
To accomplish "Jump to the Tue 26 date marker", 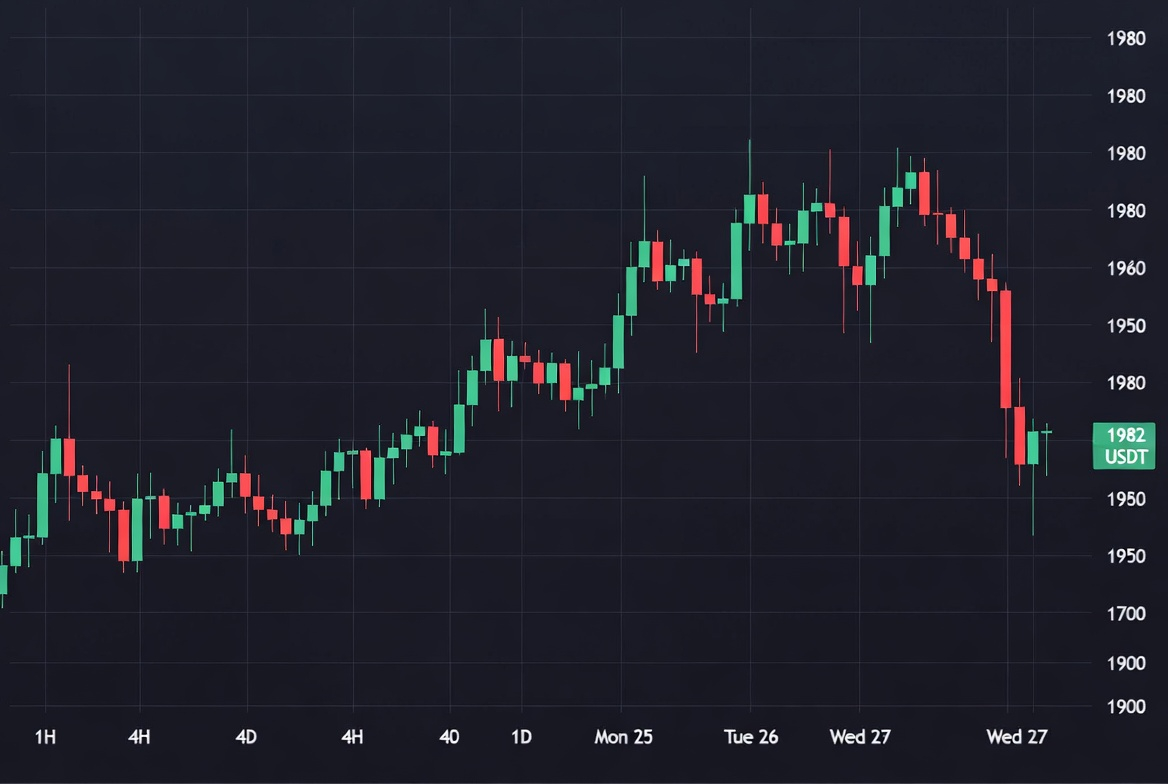I will (x=751, y=737).
